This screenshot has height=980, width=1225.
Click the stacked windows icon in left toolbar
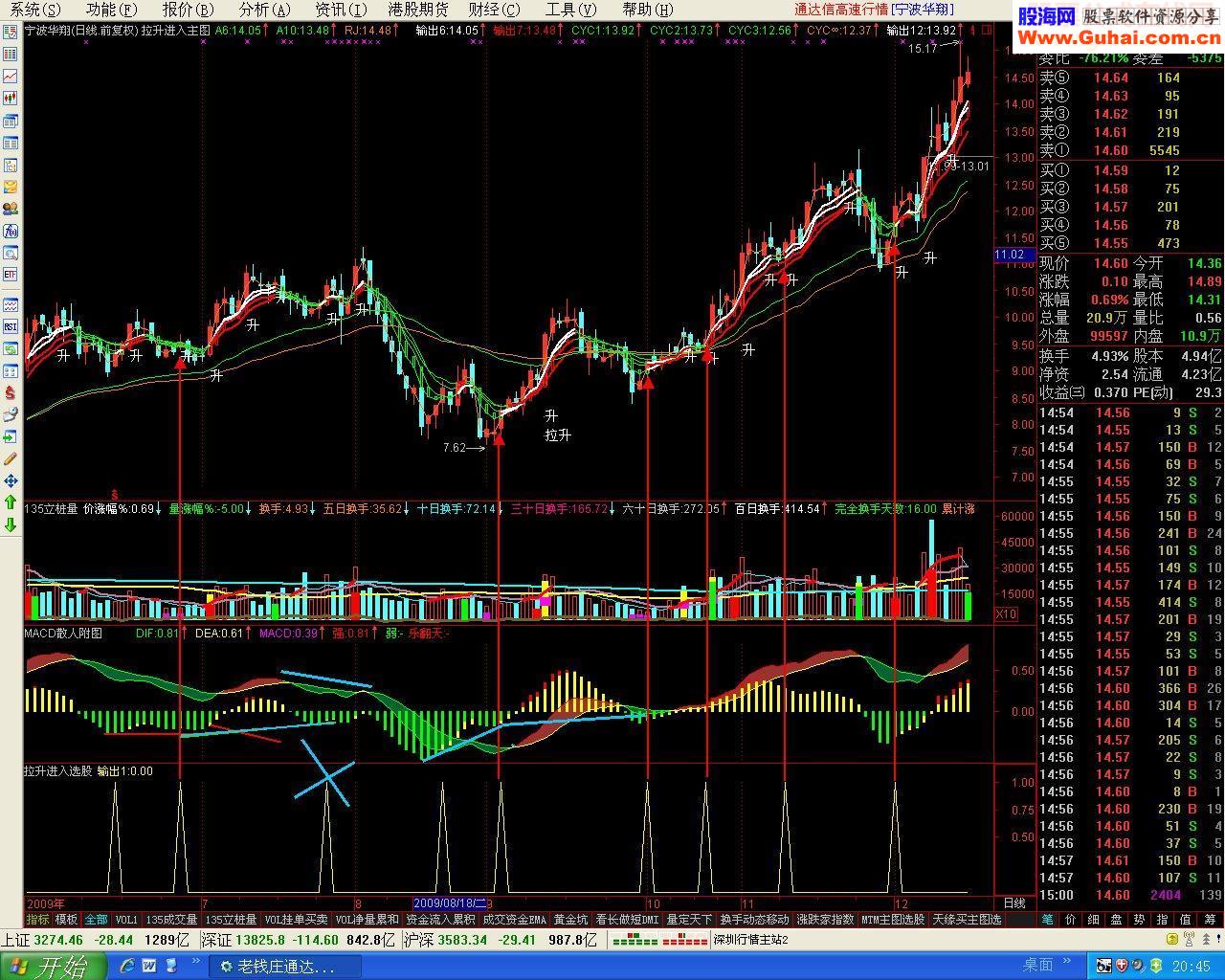click(11, 121)
